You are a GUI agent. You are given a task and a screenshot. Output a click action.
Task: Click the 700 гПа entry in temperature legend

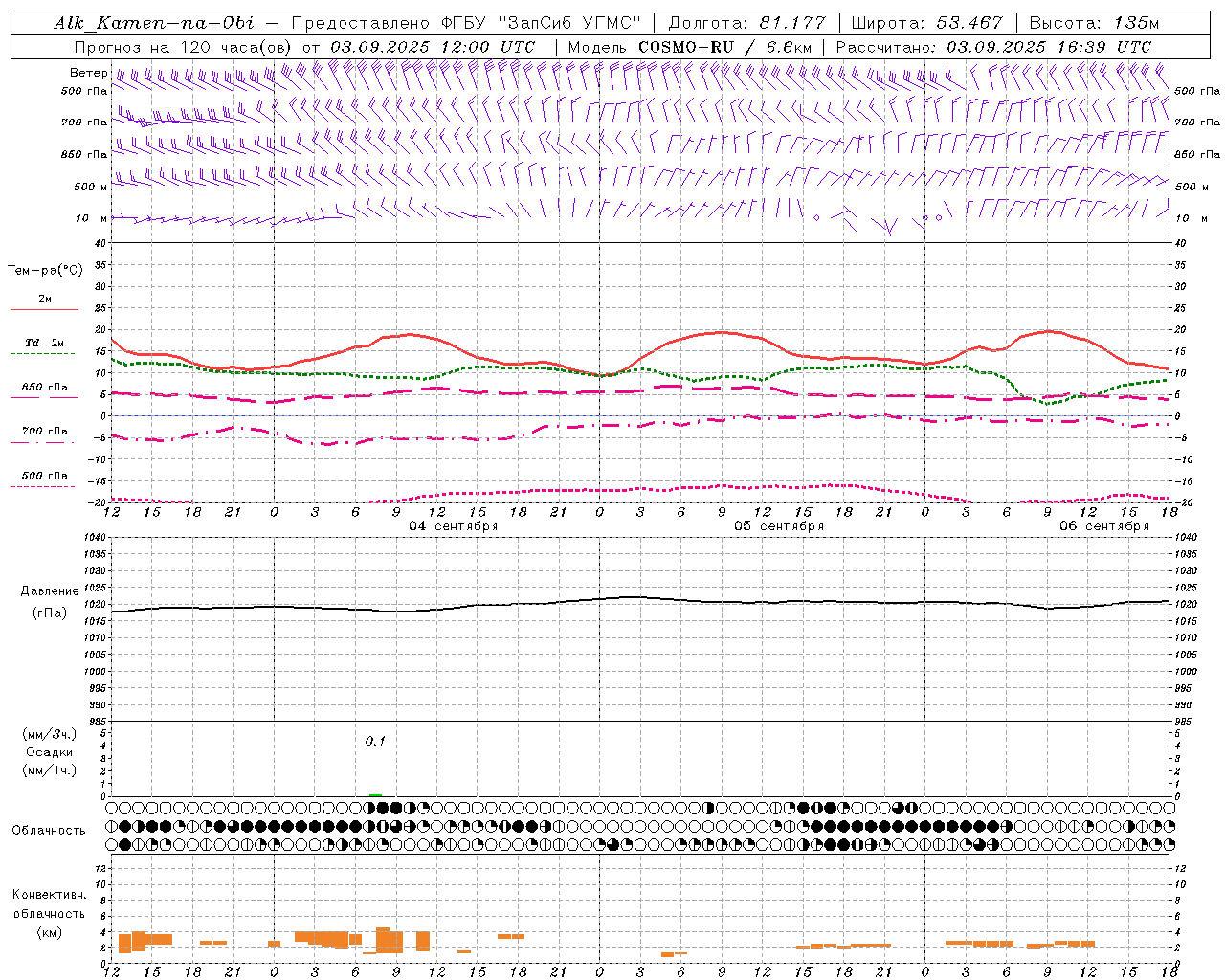tap(45, 432)
